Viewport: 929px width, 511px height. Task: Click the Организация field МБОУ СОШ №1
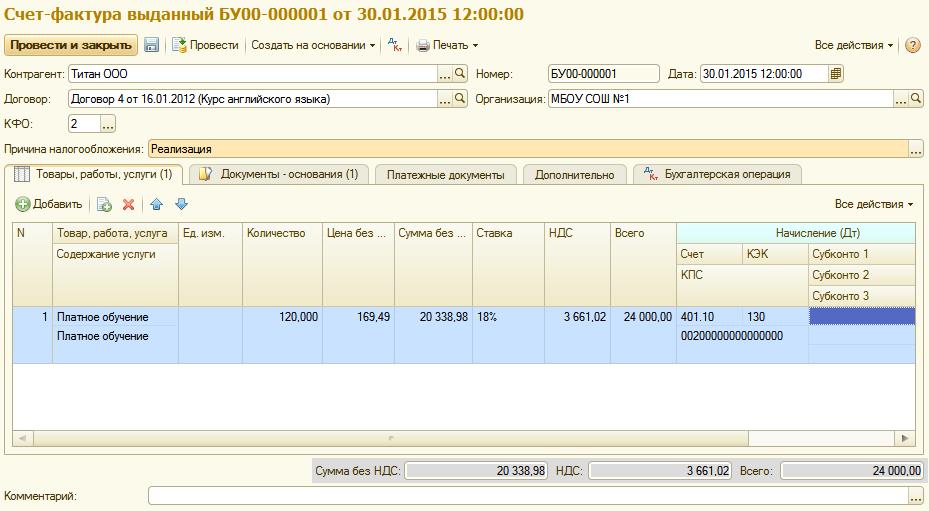point(720,99)
